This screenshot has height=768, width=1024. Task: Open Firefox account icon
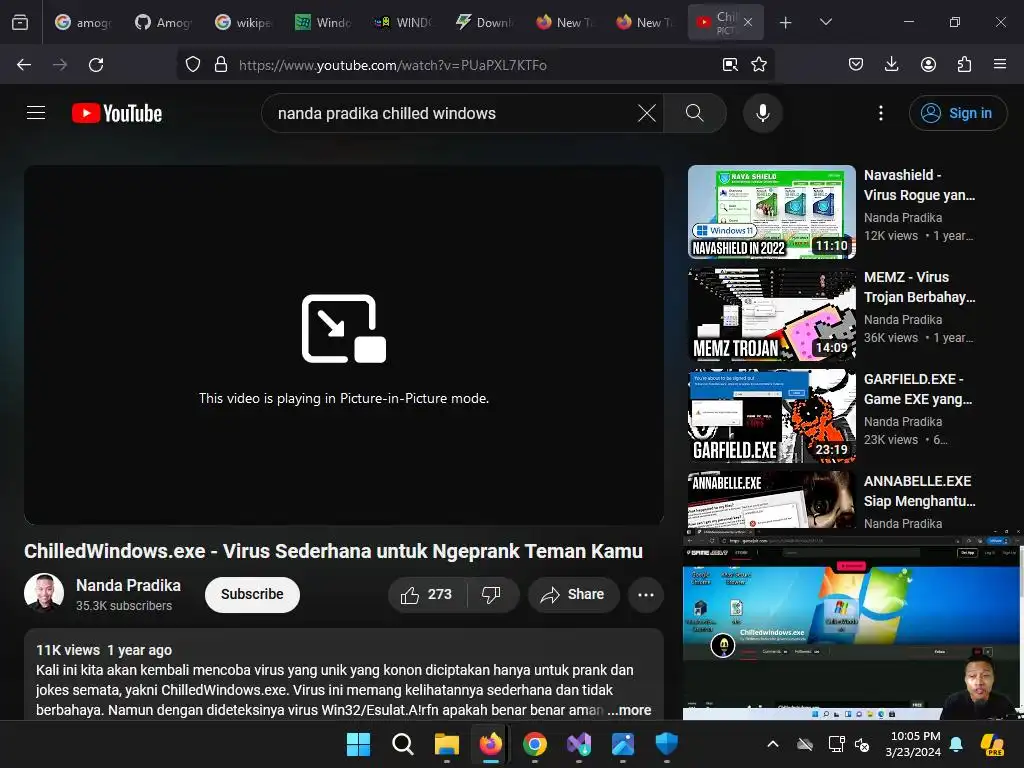point(928,65)
